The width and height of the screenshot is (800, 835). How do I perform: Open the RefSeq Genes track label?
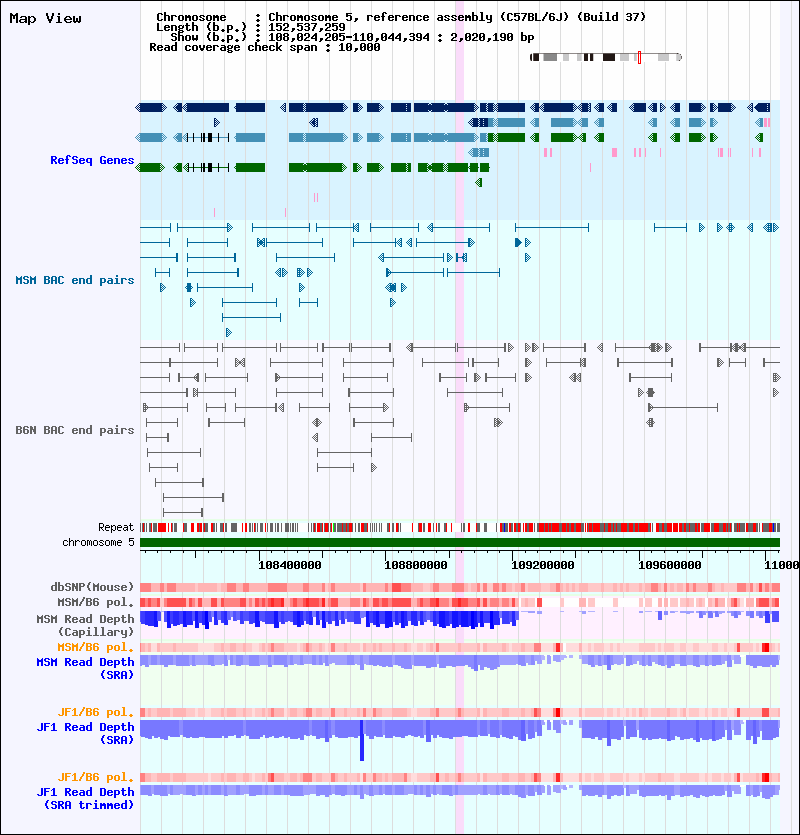point(92,160)
